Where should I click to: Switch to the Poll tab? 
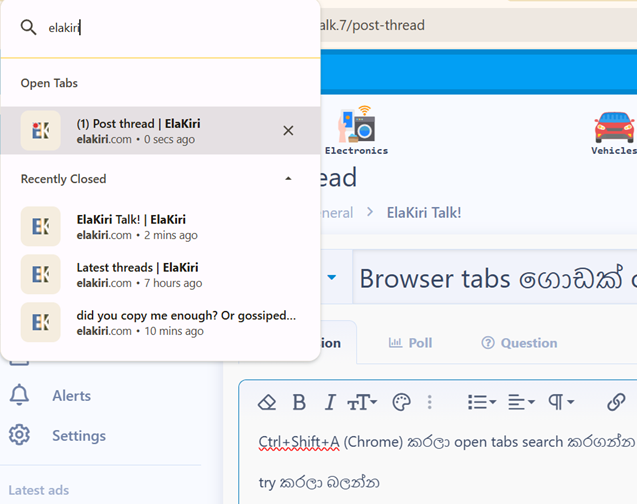[x=410, y=343]
